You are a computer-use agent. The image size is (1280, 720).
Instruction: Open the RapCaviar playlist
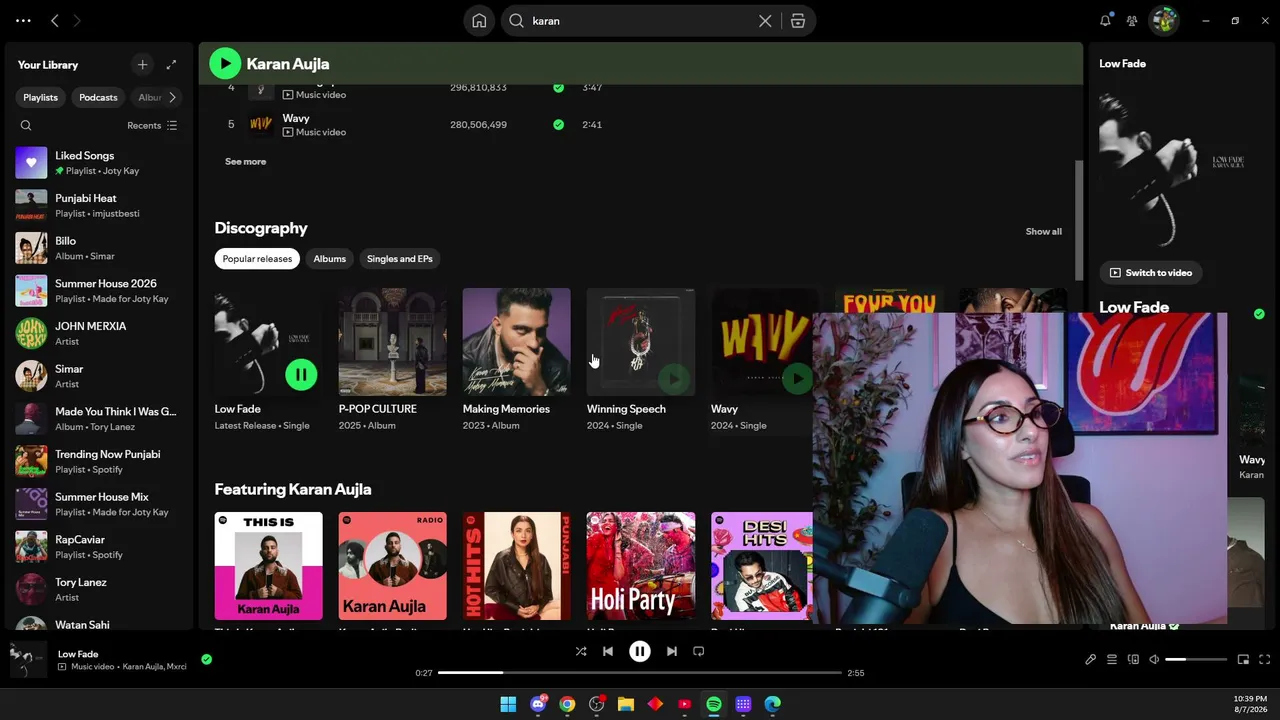click(x=99, y=547)
